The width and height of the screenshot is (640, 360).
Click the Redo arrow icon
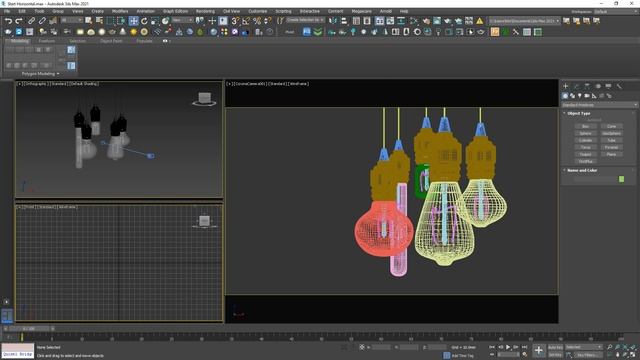pyautogui.click(x=19, y=20)
